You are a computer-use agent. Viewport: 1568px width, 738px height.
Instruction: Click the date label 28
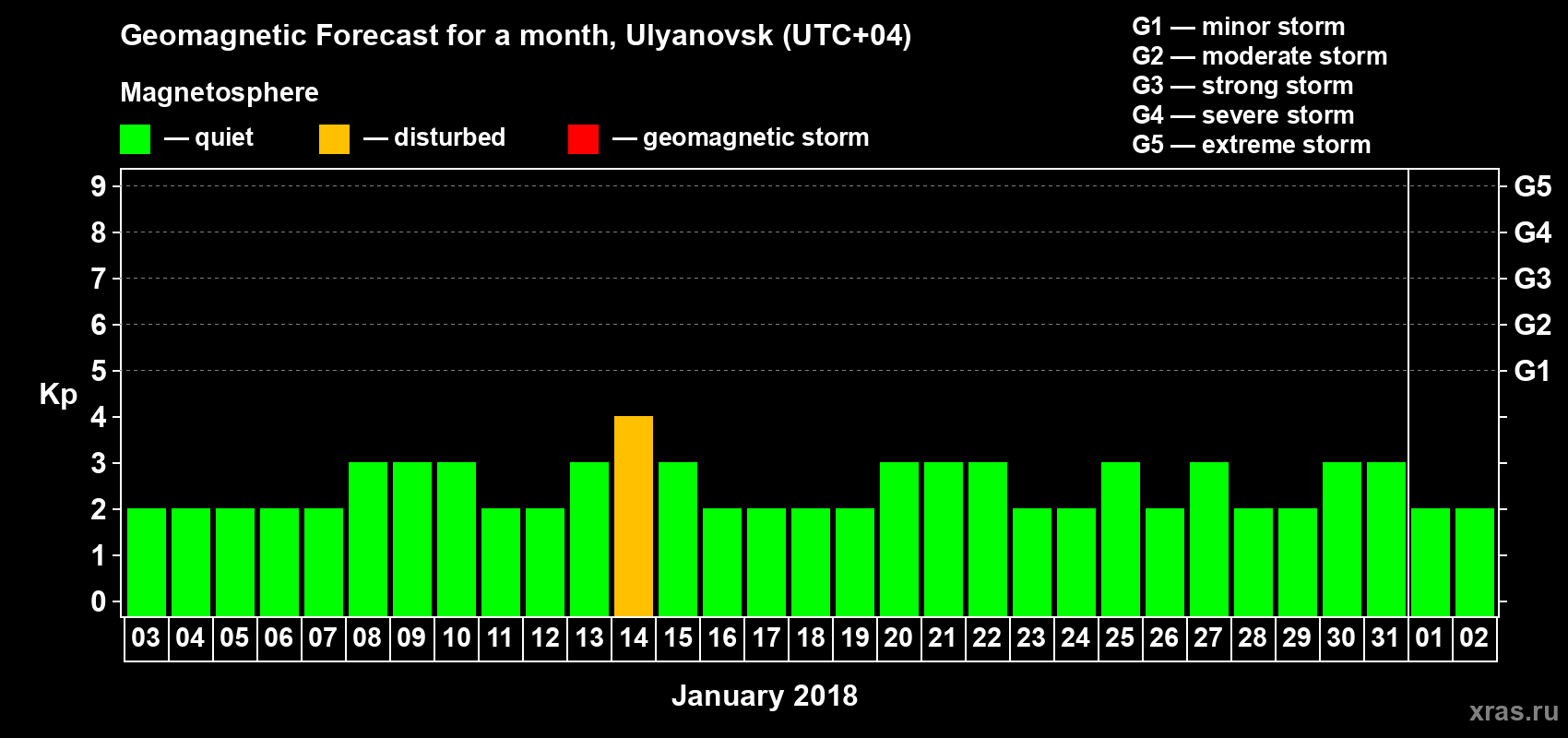pyautogui.click(x=1253, y=637)
